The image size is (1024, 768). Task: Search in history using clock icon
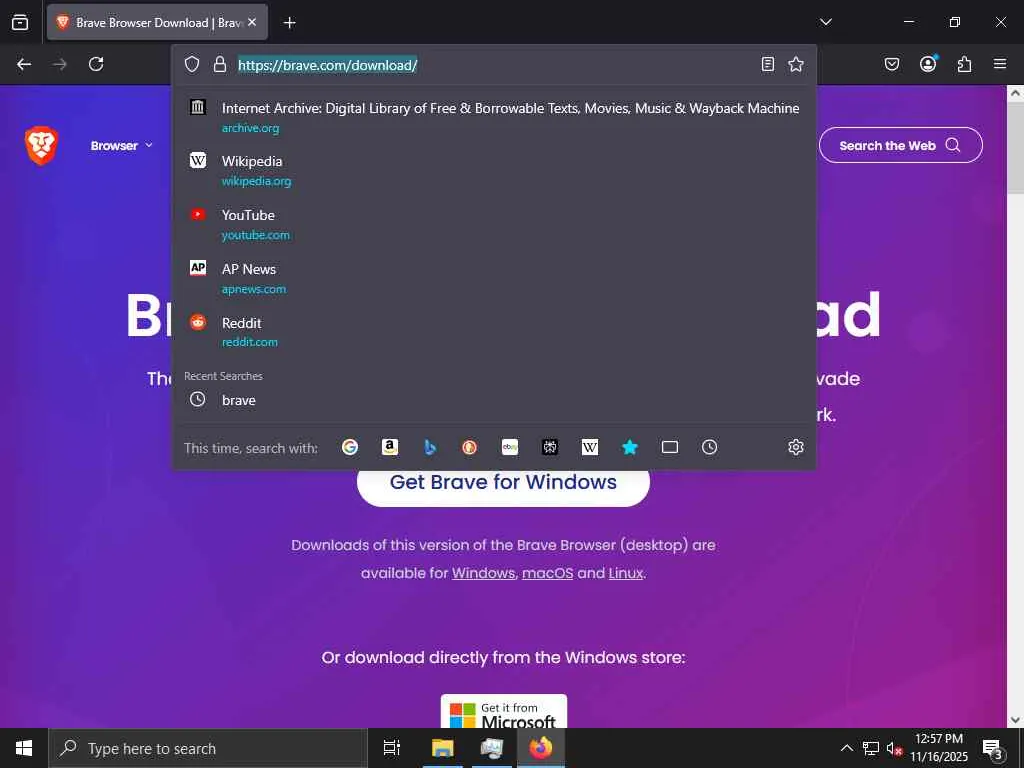[710, 447]
